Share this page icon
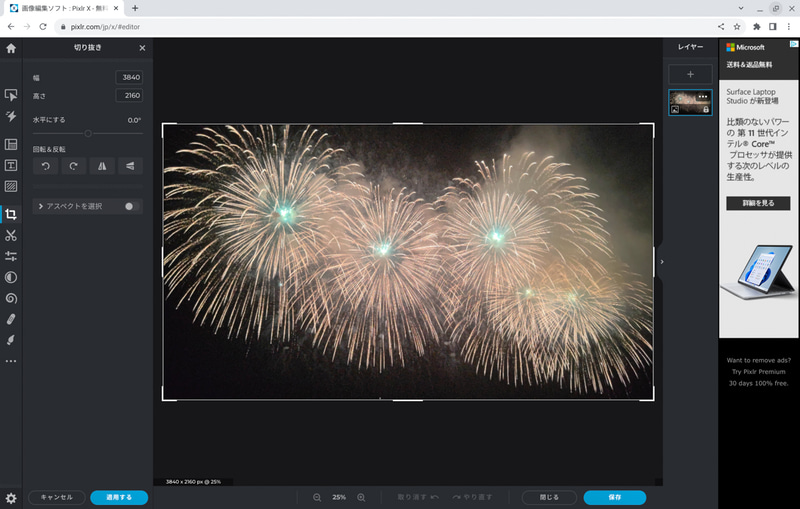 [721, 27]
